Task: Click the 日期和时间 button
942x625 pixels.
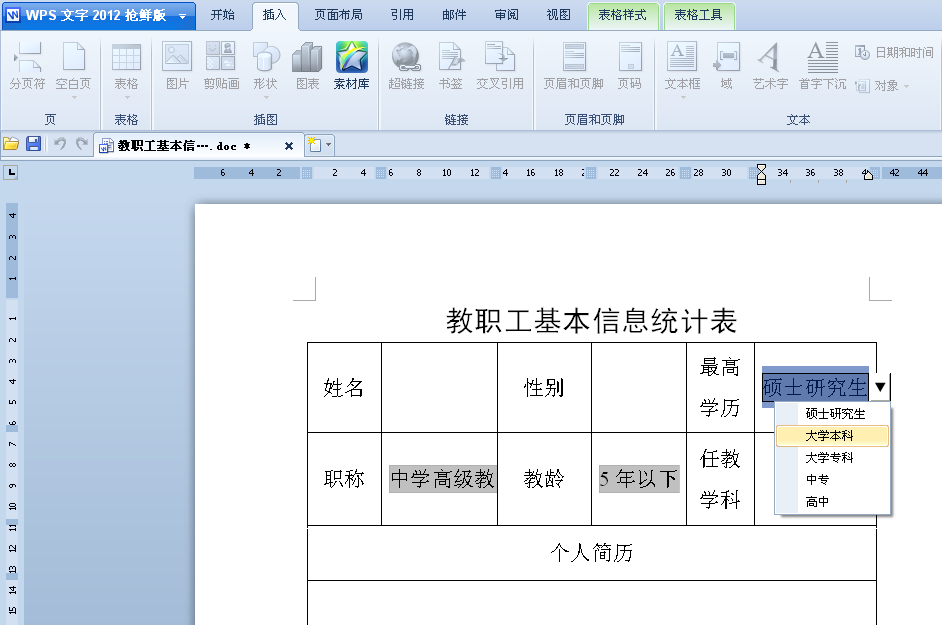Action: (x=894, y=52)
